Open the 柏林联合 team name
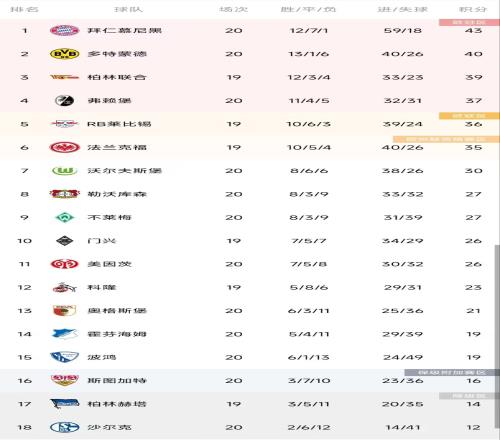 117,77
